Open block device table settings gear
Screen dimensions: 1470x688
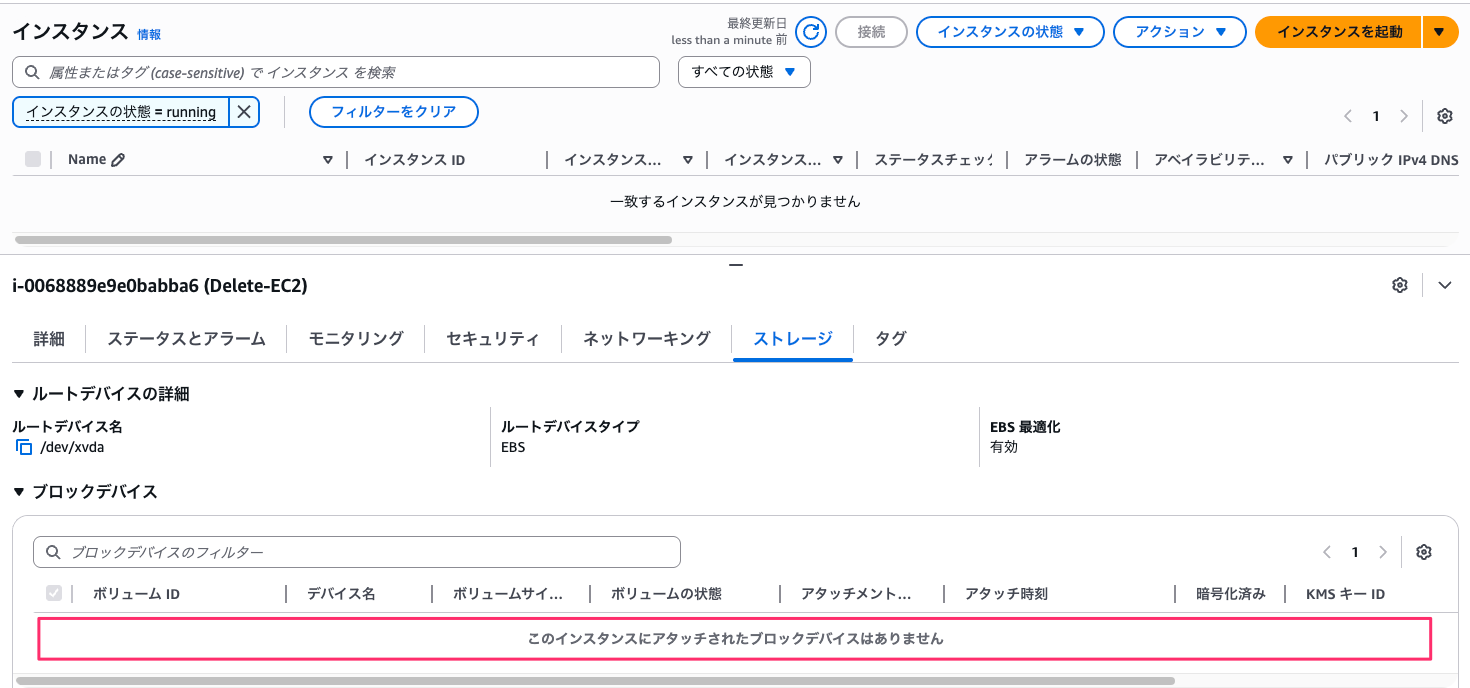tap(1424, 552)
